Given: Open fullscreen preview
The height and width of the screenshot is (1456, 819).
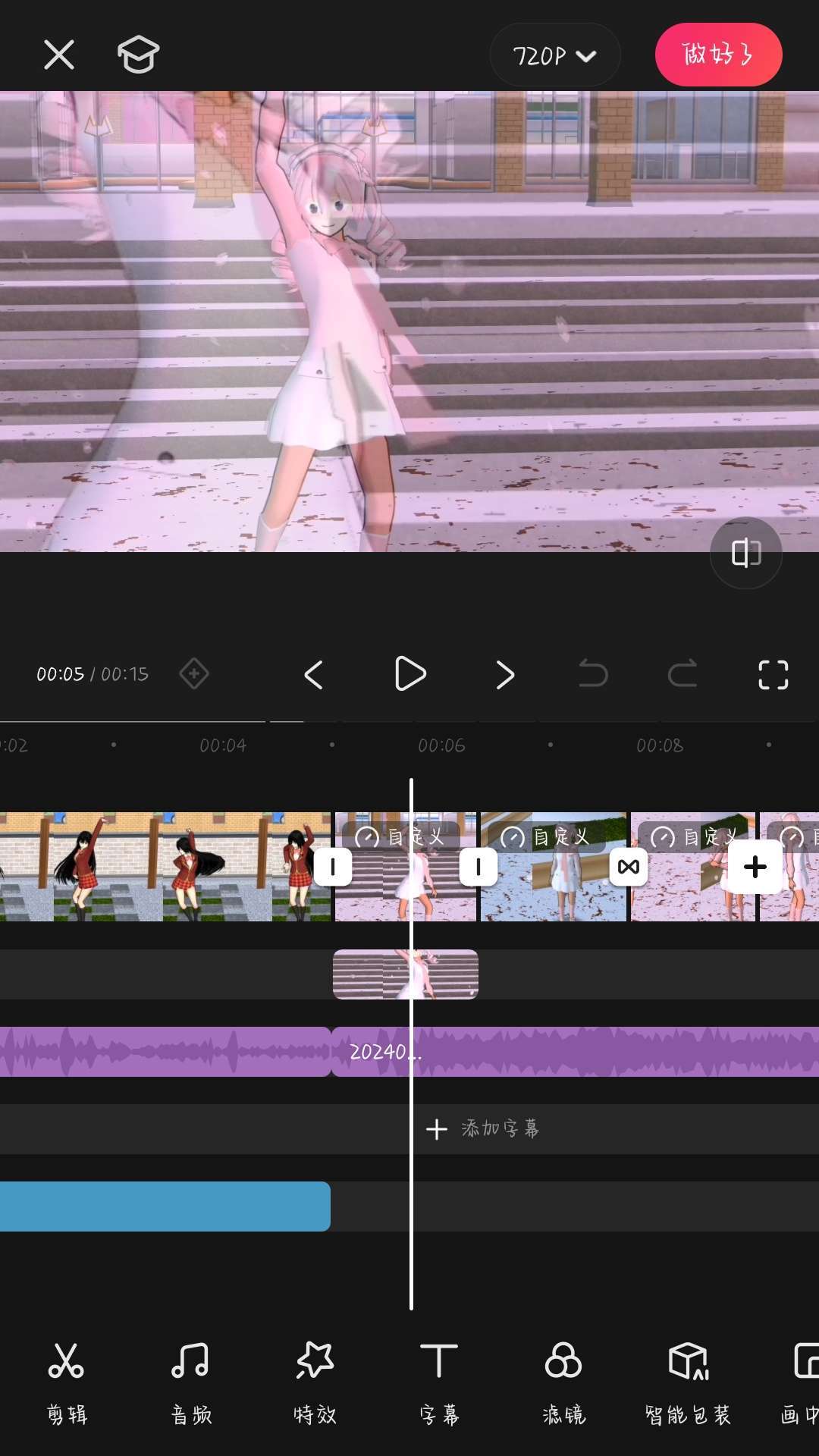Looking at the screenshot, I should pos(773,674).
